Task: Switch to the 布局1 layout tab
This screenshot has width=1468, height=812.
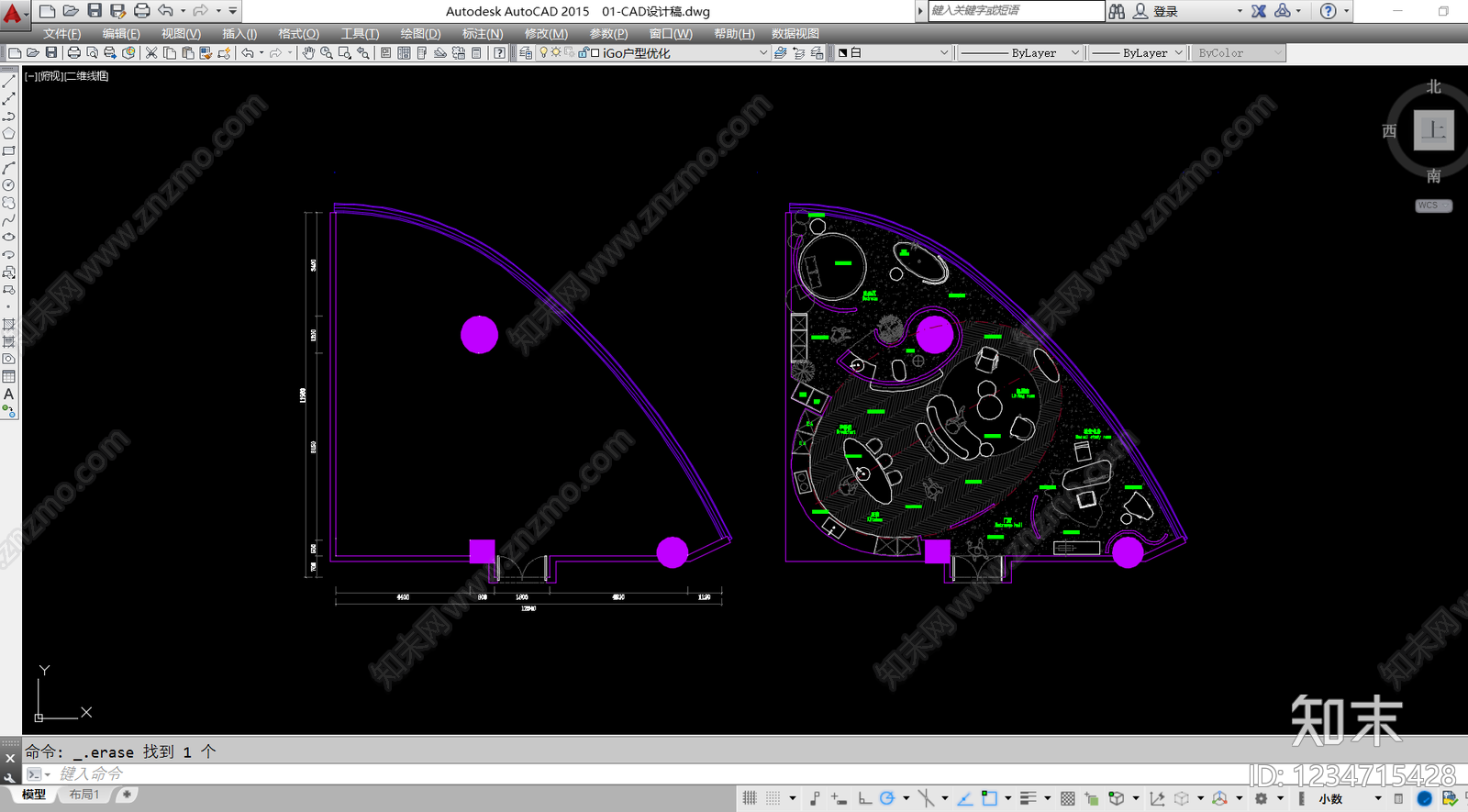Action: click(83, 795)
